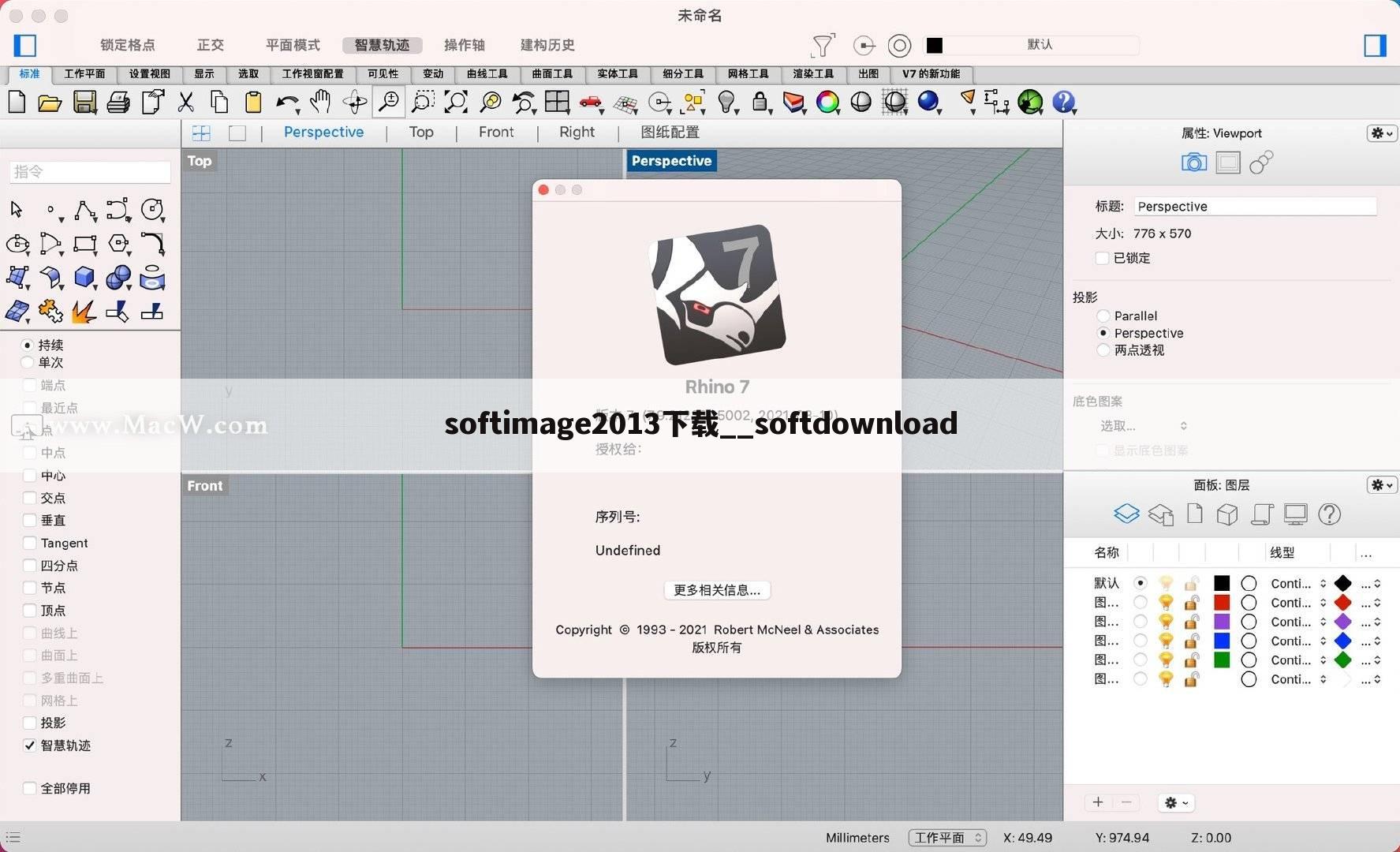Select the 单次 radio button
Viewport: 1400px width, 852px height.
28,362
